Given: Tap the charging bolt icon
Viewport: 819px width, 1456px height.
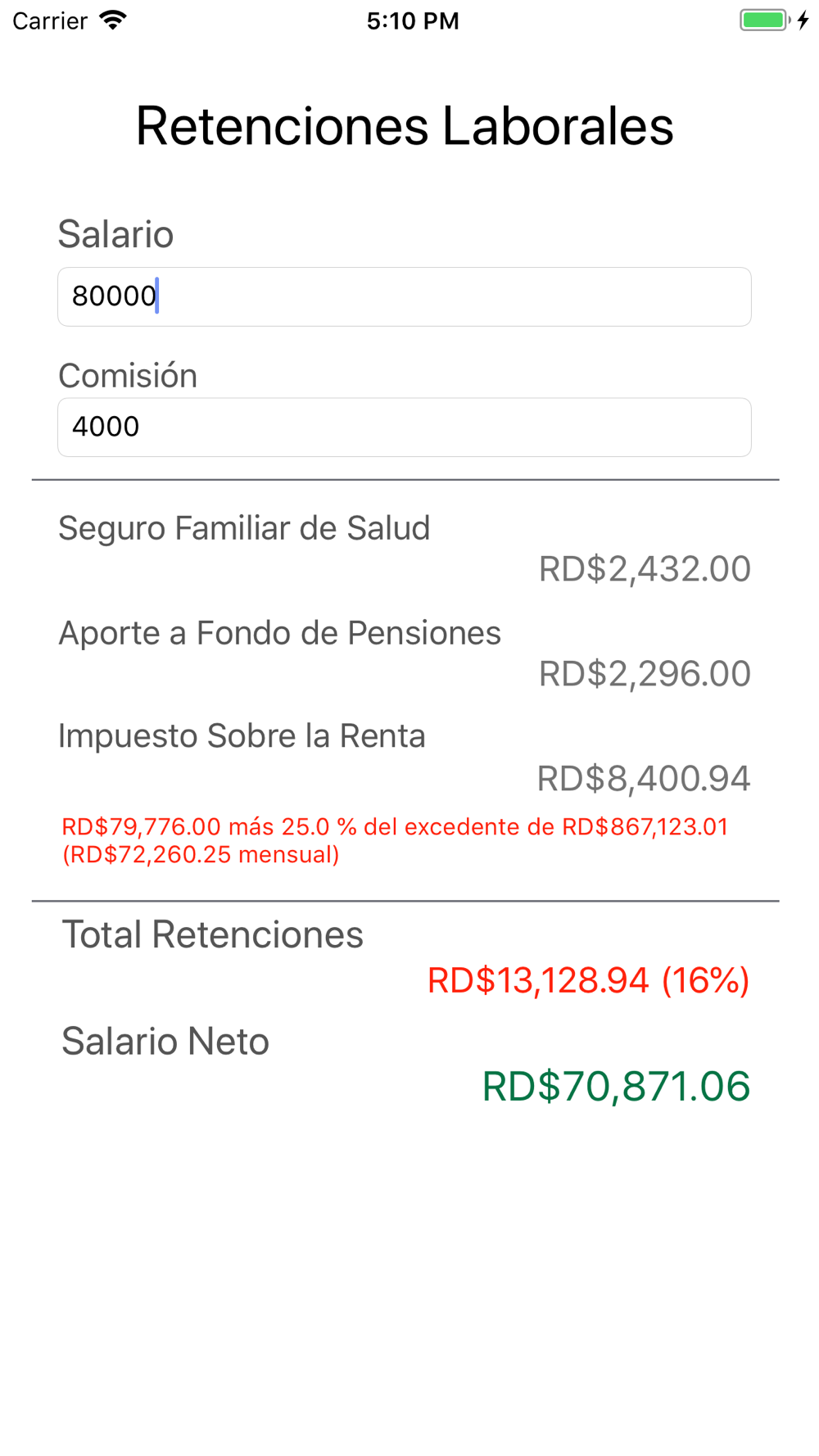Looking at the screenshot, I should pos(803,20).
